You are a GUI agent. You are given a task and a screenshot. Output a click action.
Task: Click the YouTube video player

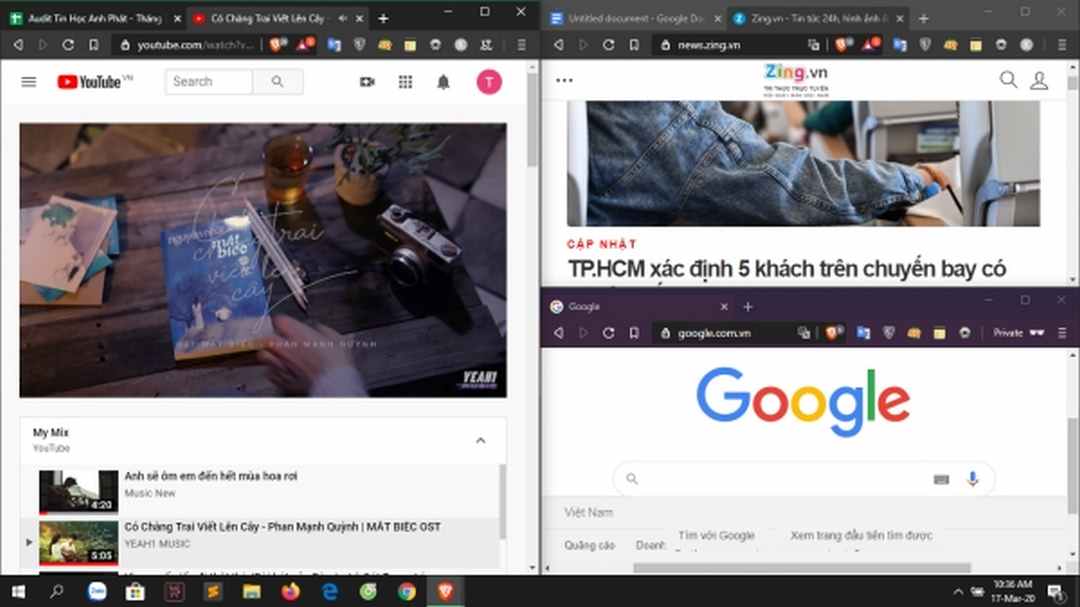263,260
